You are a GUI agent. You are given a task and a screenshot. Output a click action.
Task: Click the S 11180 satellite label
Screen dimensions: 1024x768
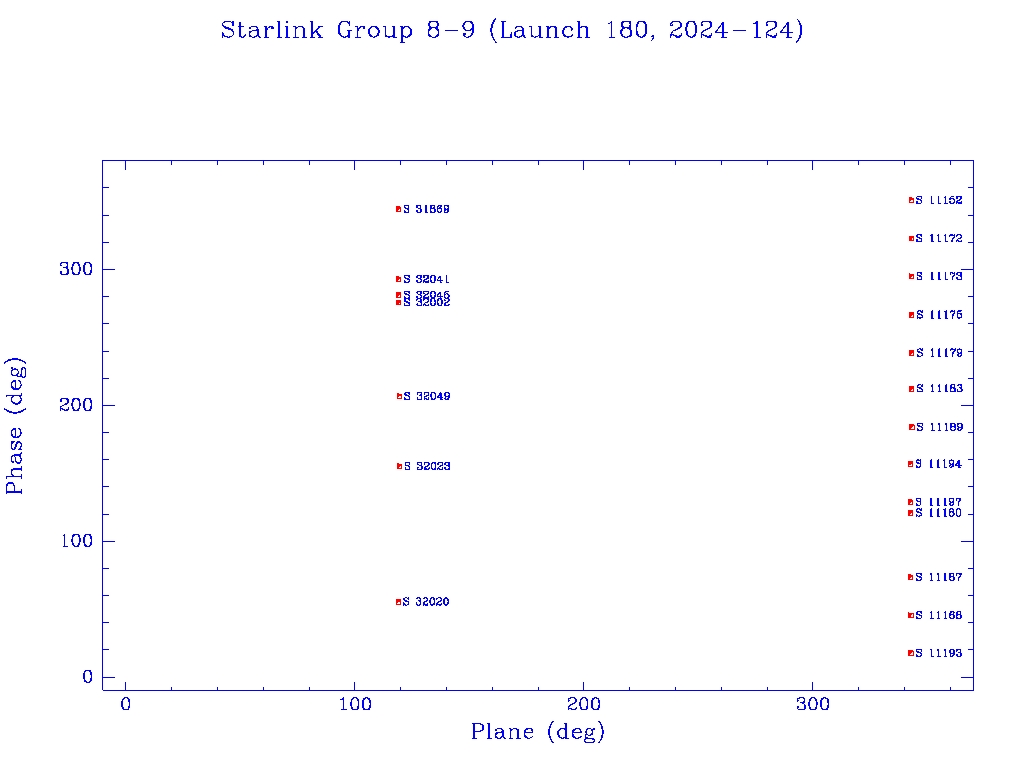pyautogui.click(x=938, y=514)
